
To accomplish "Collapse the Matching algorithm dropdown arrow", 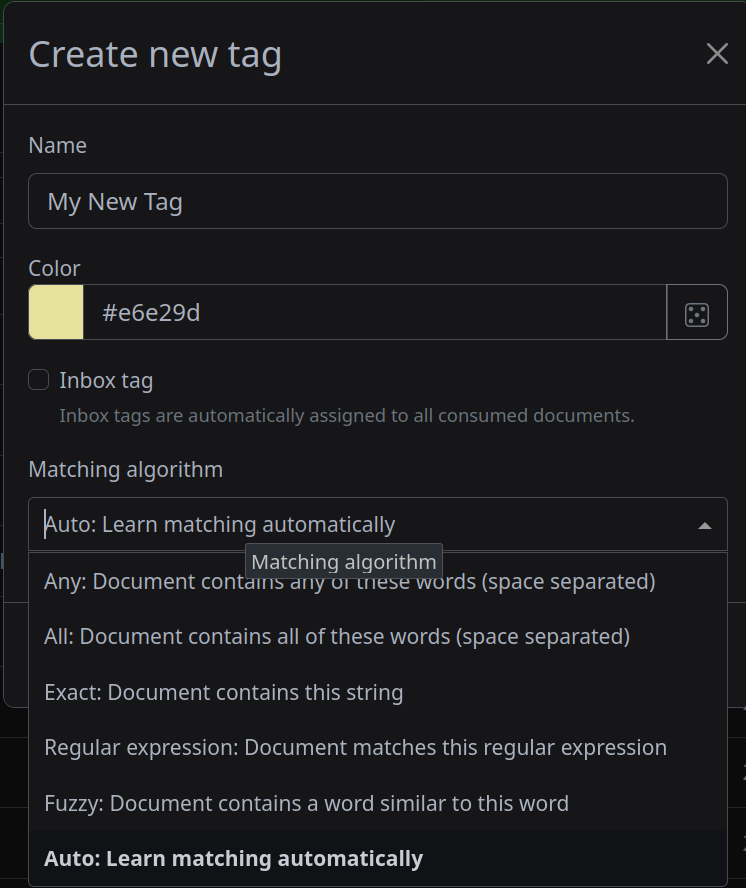I will click(x=704, y=525).
